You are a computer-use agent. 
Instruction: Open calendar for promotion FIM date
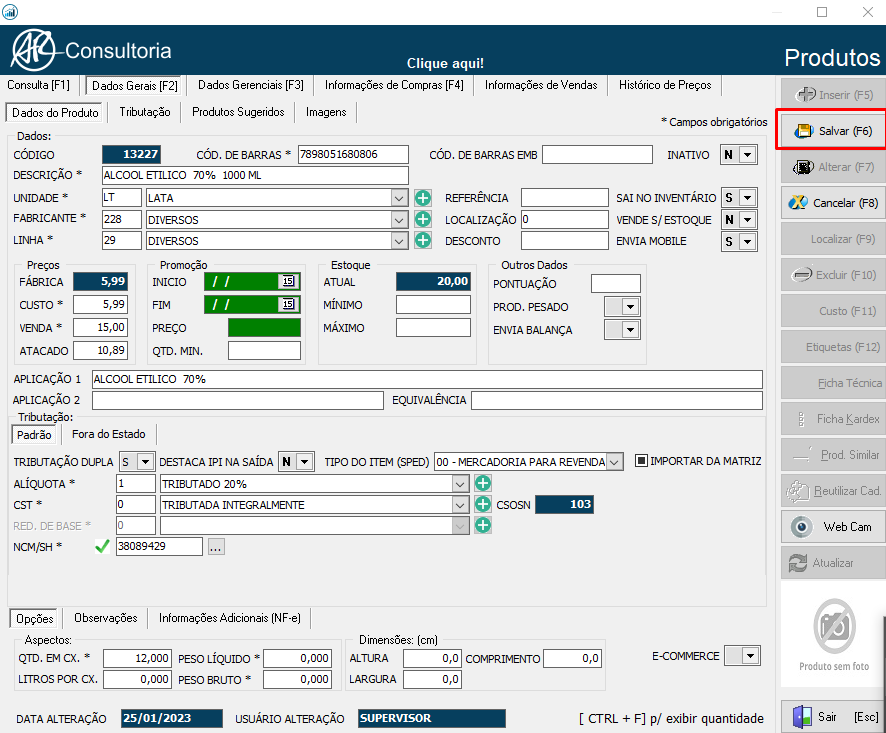[x=288, y=304]
